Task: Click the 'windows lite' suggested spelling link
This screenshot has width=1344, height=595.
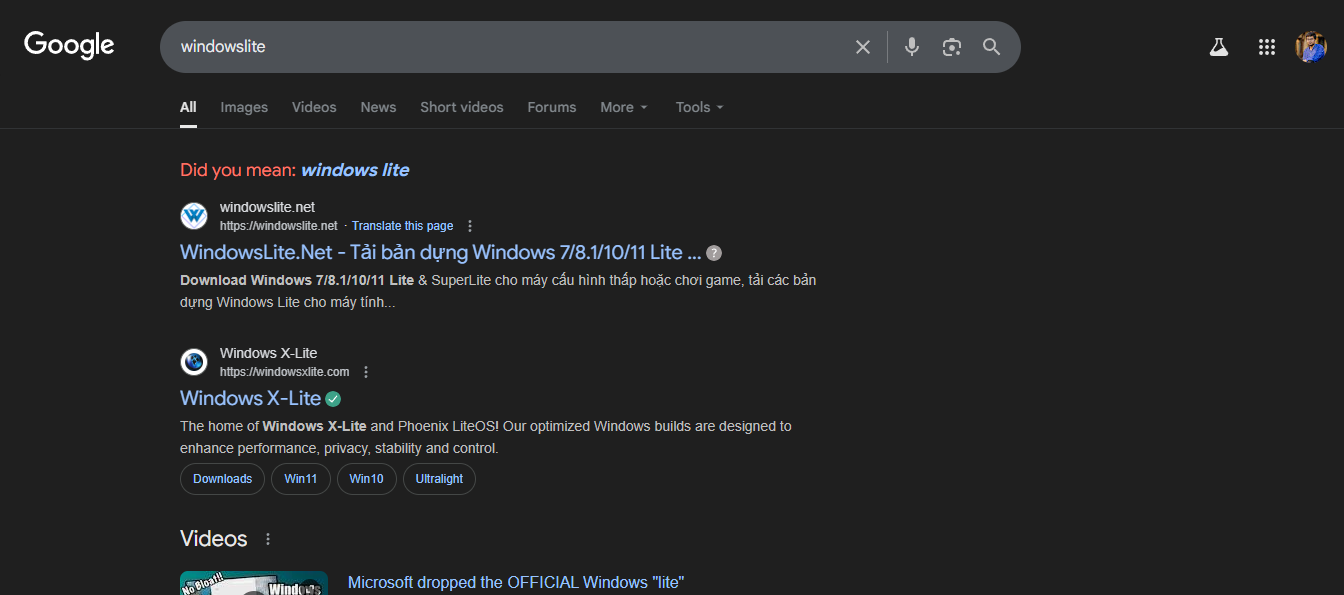Action: (x=355, y=170)
